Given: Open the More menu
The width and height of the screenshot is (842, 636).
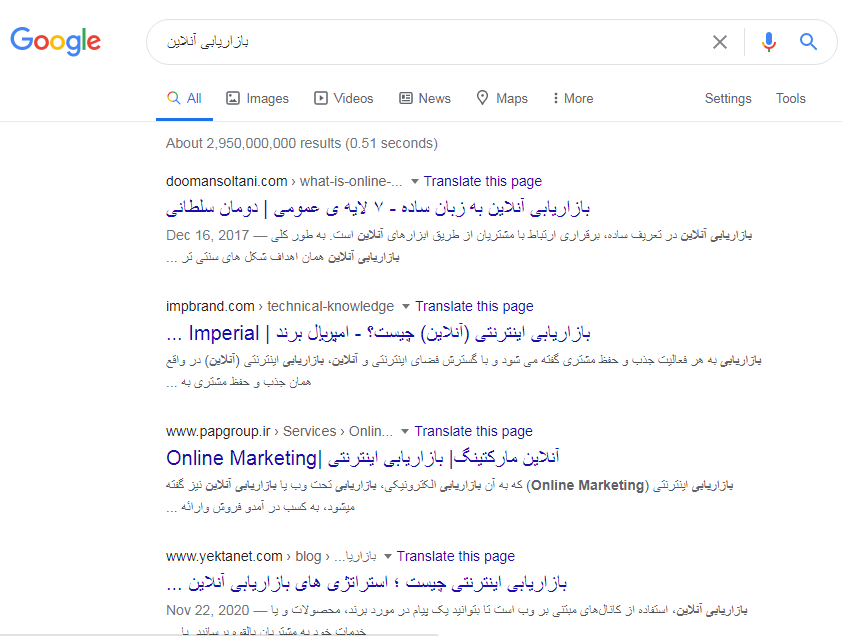Looking at the screenshot, I should (x=573, y=98).
